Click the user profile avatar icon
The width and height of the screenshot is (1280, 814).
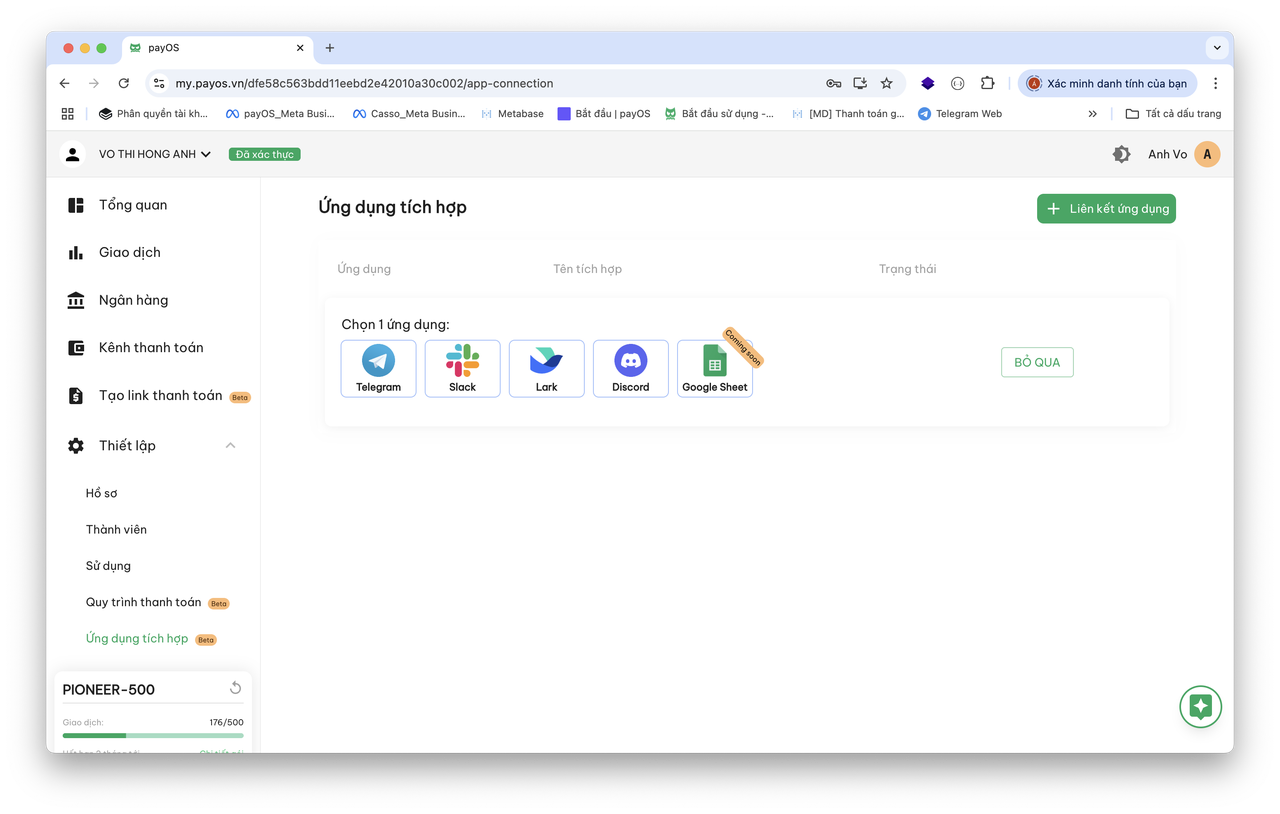72,154
